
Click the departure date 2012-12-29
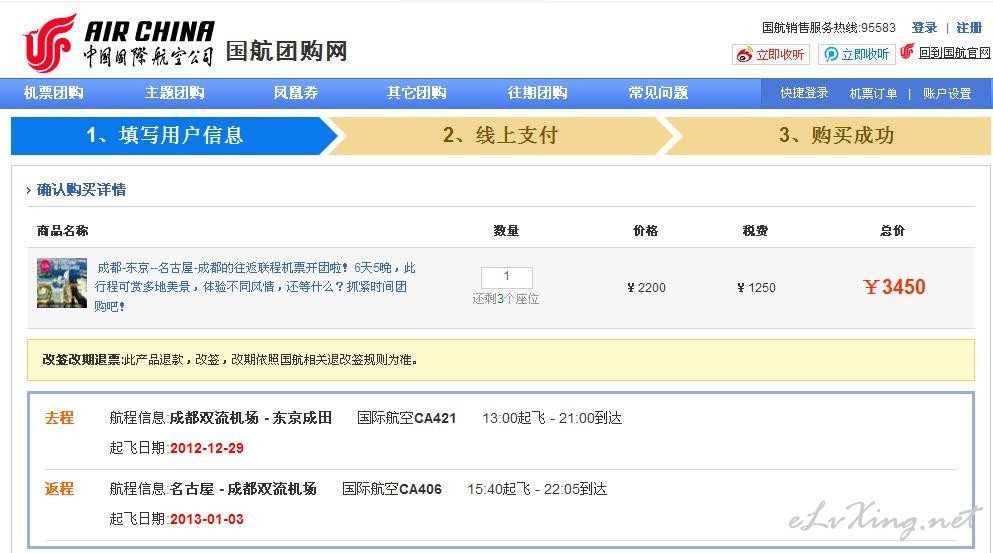[207, 448]
